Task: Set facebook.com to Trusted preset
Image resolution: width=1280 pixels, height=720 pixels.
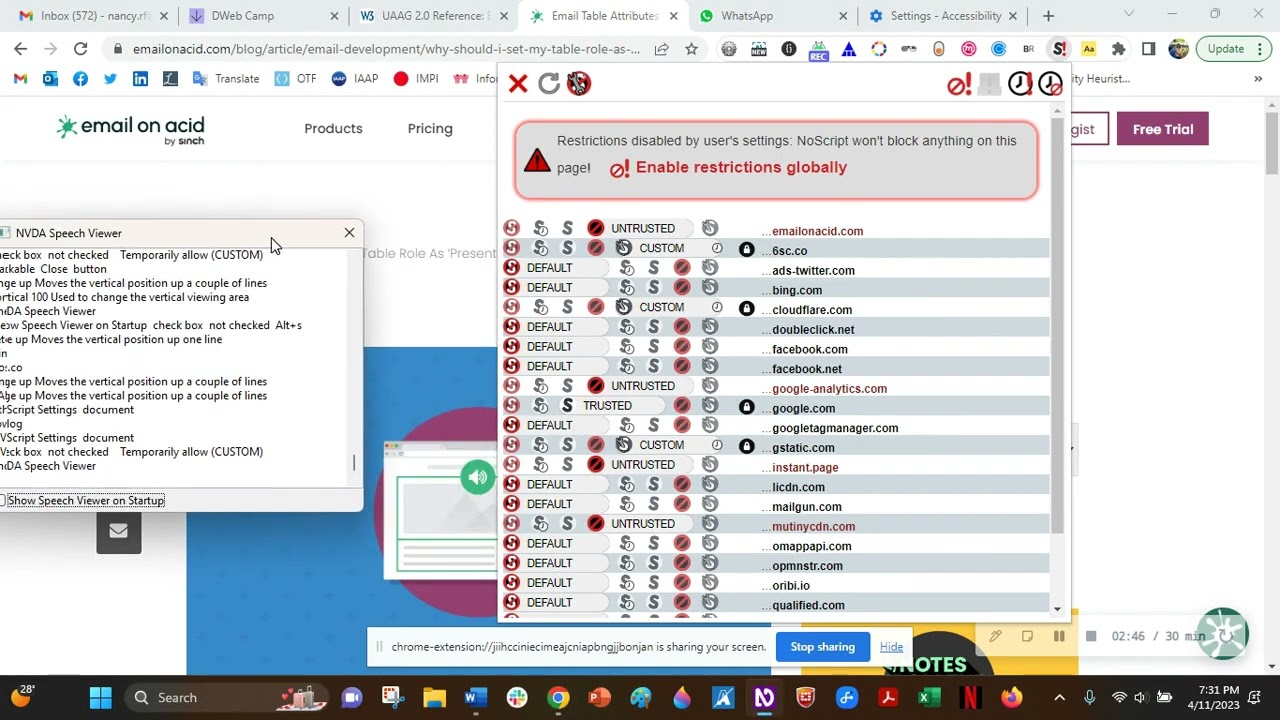Action: (x=654, y=346)
